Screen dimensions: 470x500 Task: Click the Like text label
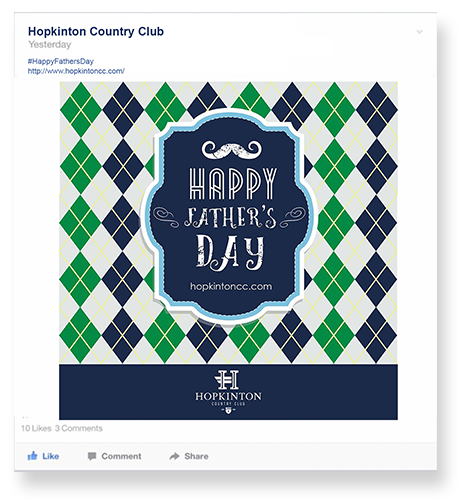coord(51,456)
